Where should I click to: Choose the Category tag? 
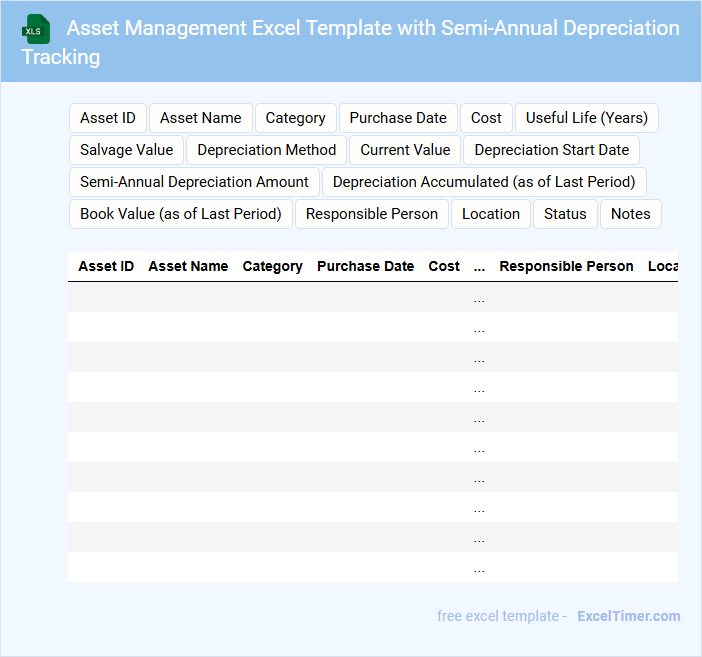(x=295, y=118)
